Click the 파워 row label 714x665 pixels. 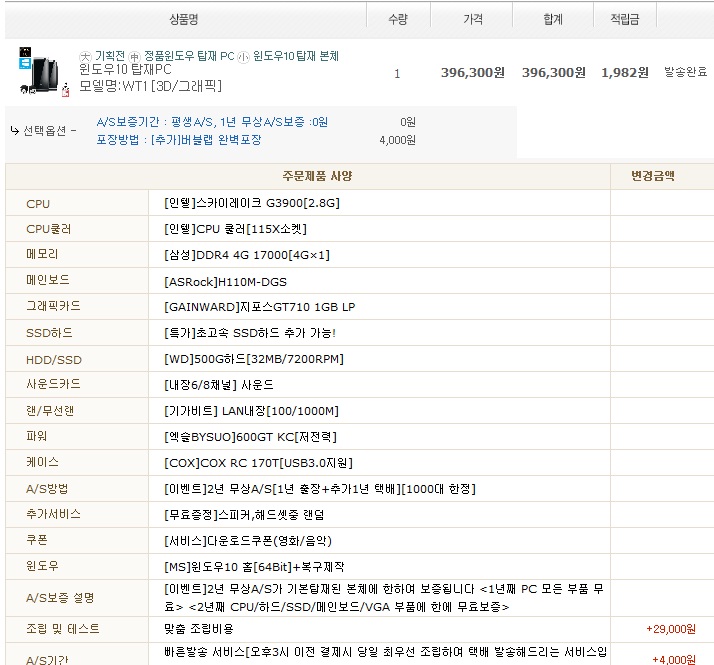(36, 436)
